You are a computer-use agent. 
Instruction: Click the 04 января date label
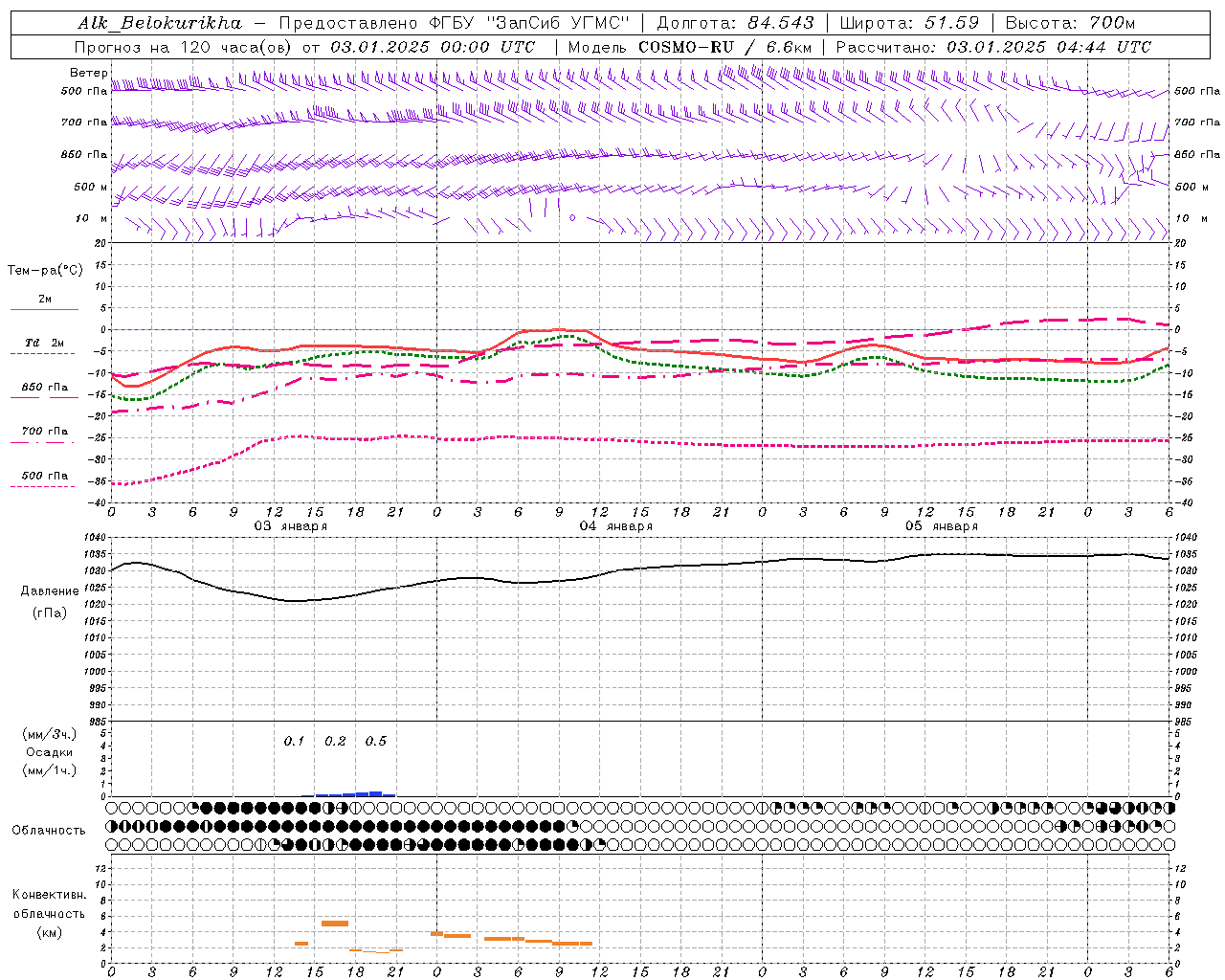point(615,525)
